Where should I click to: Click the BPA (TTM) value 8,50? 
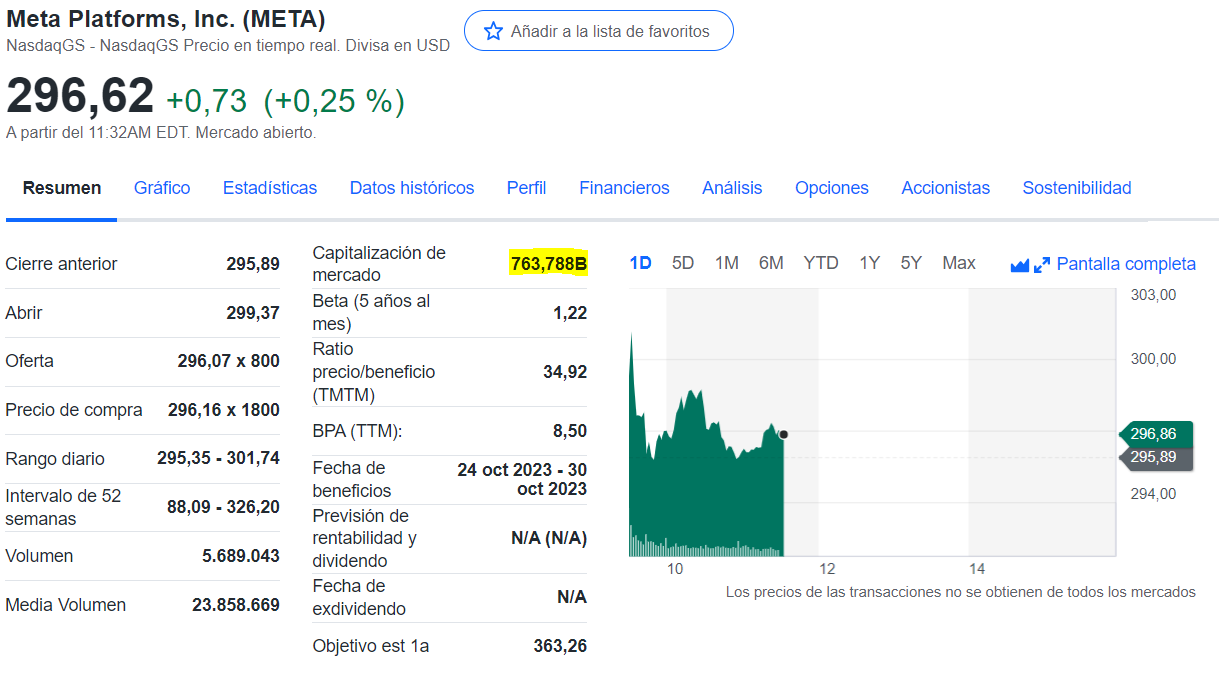[x=570, y=431]
